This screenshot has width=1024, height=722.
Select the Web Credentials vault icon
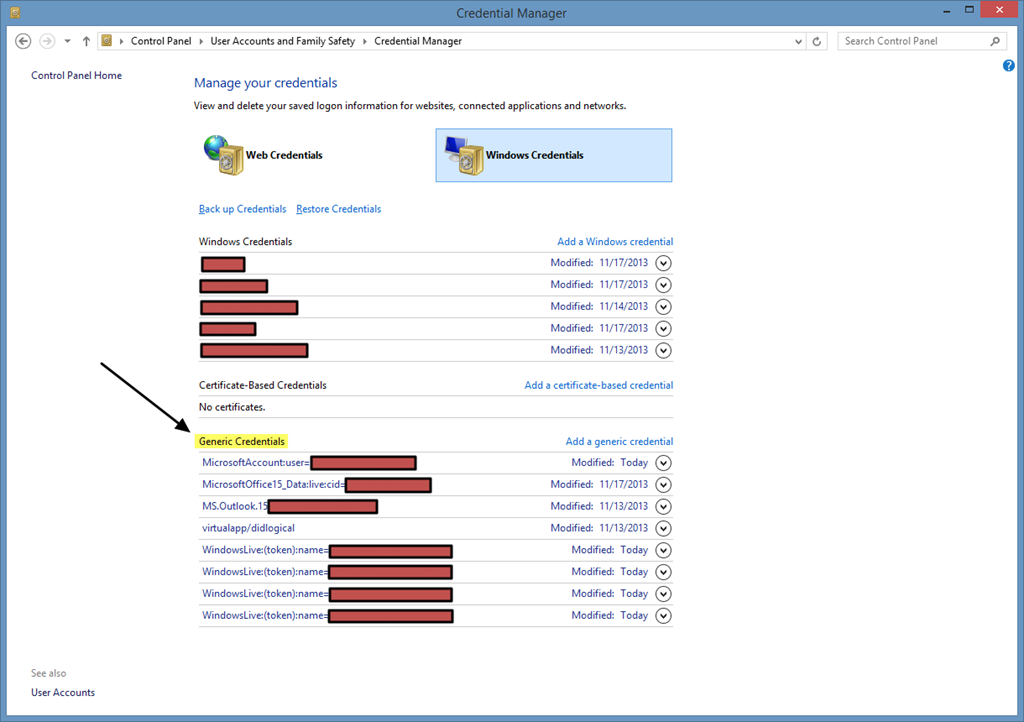coord(224,155)
